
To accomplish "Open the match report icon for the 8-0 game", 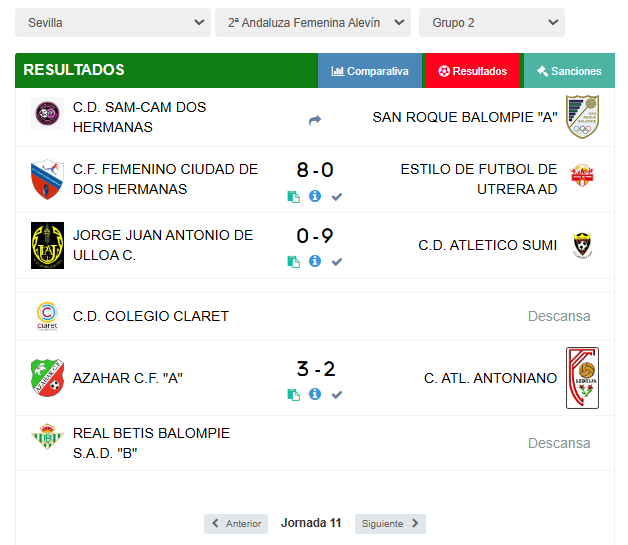I will click(294, 197).
